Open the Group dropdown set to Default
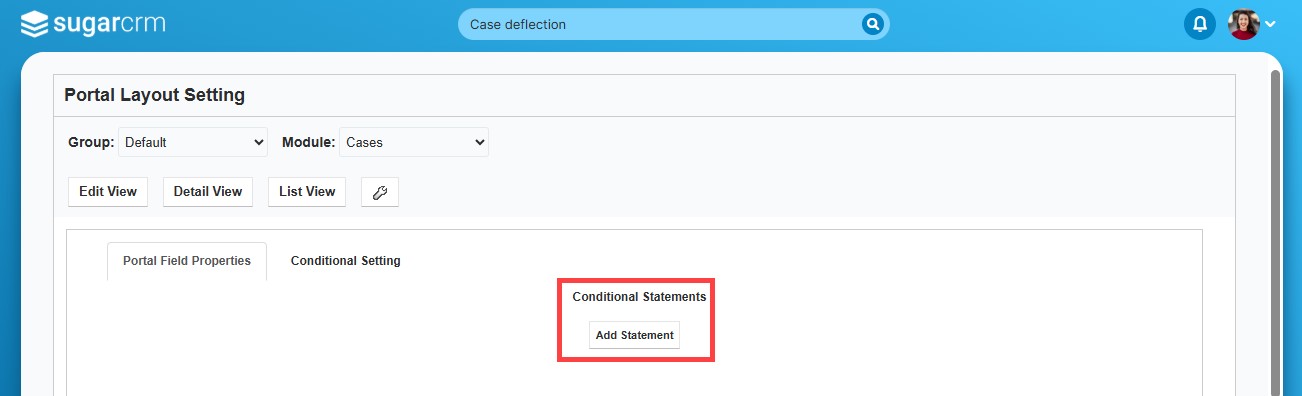 click(x=193, y=142)
